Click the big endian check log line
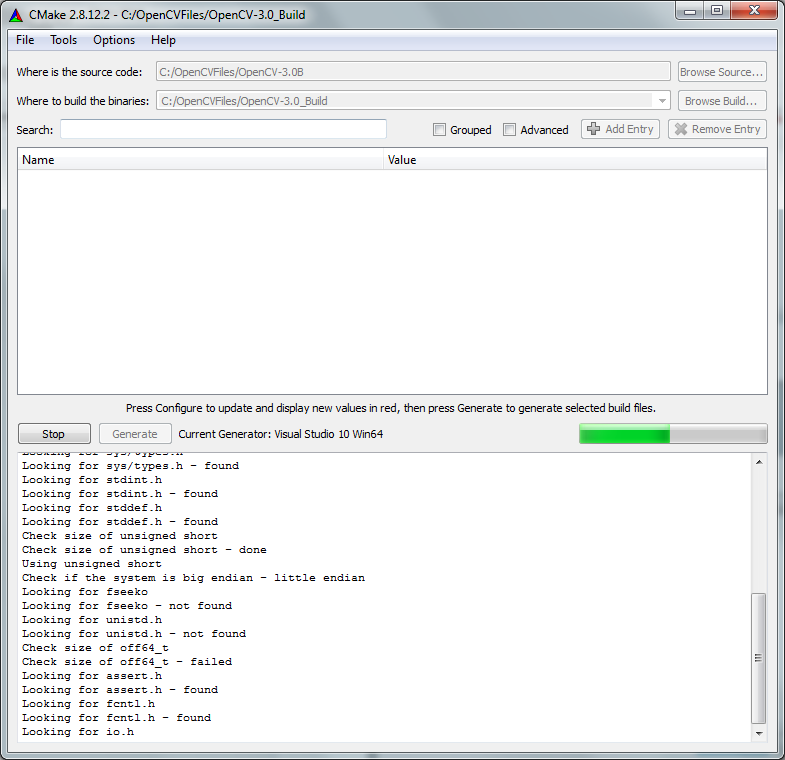Screen dimensions: 785x760 [193, 578]
